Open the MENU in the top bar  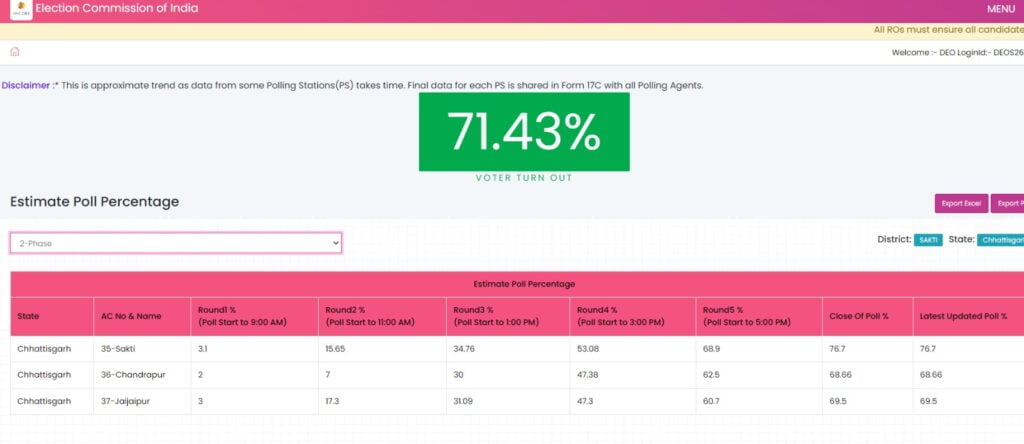1001,9
